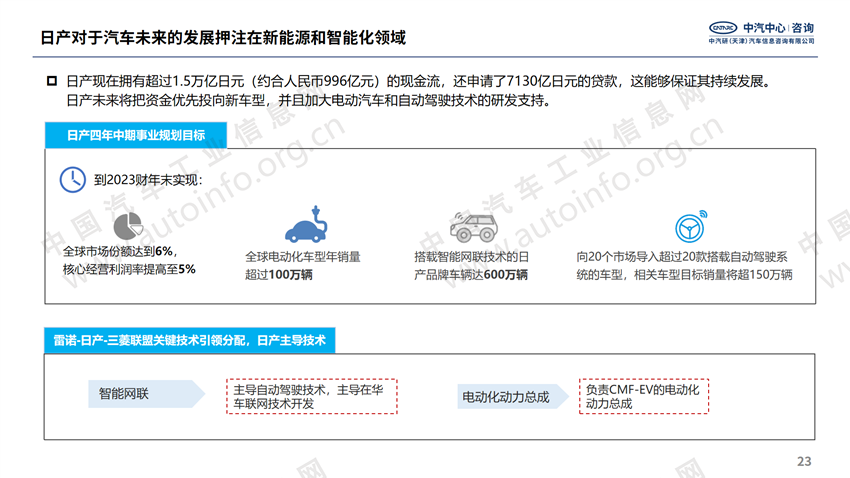Click the square bullet before 日产现在拥有
Viewport: 850px width, 478px height.
(52, 81)
